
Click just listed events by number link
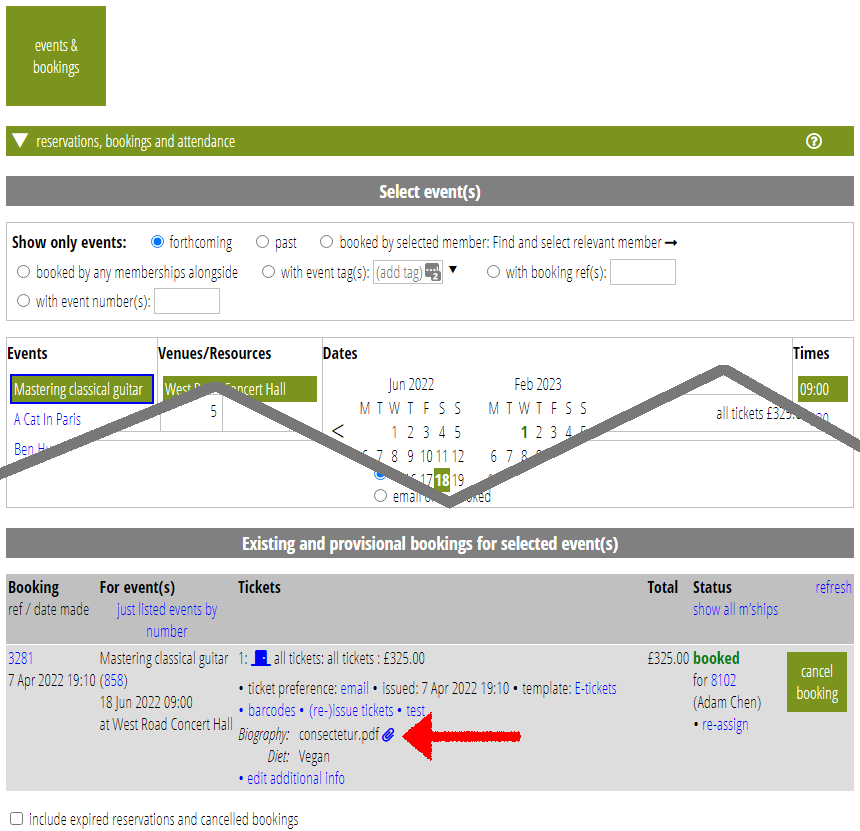tap(167, 620)
